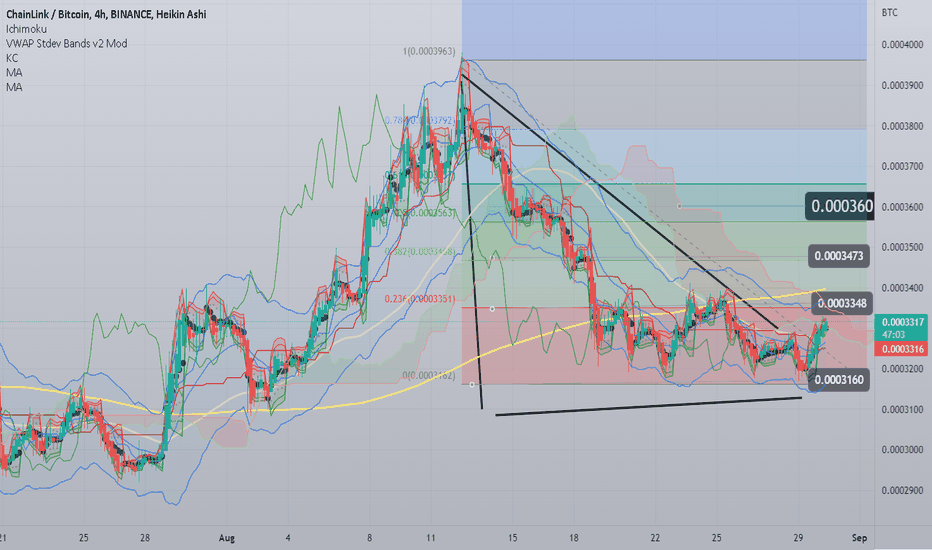Select the near-horizontal black support trendline
Screen dimensions: 932x550
648,406
